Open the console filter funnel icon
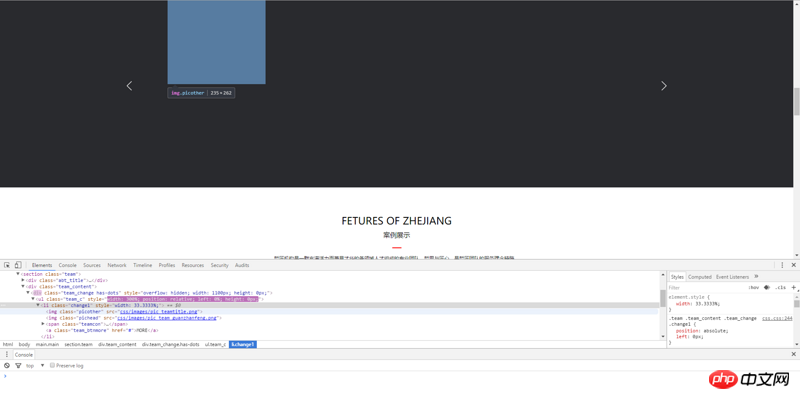800x399 pixels. pos(18,365)
